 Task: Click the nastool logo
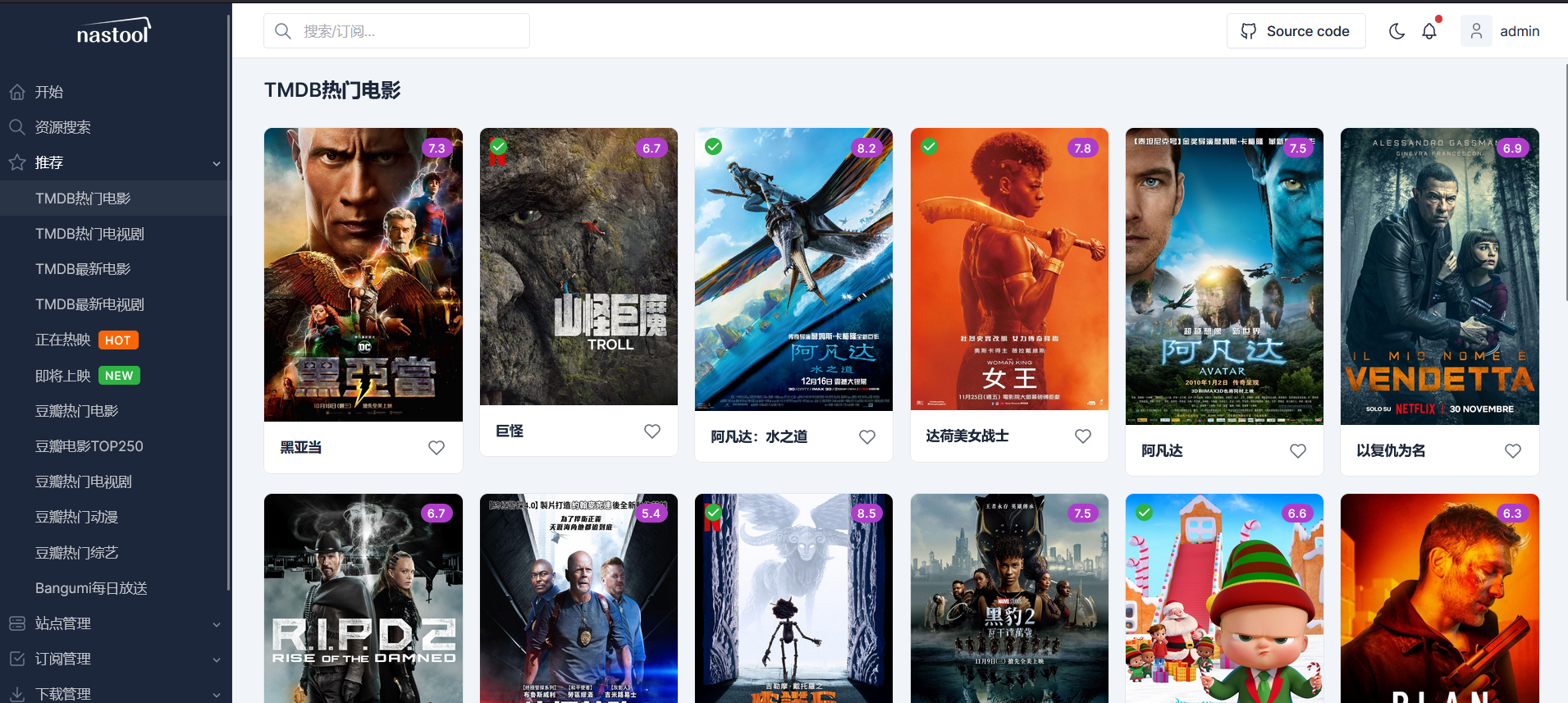[x=113, y=31]
